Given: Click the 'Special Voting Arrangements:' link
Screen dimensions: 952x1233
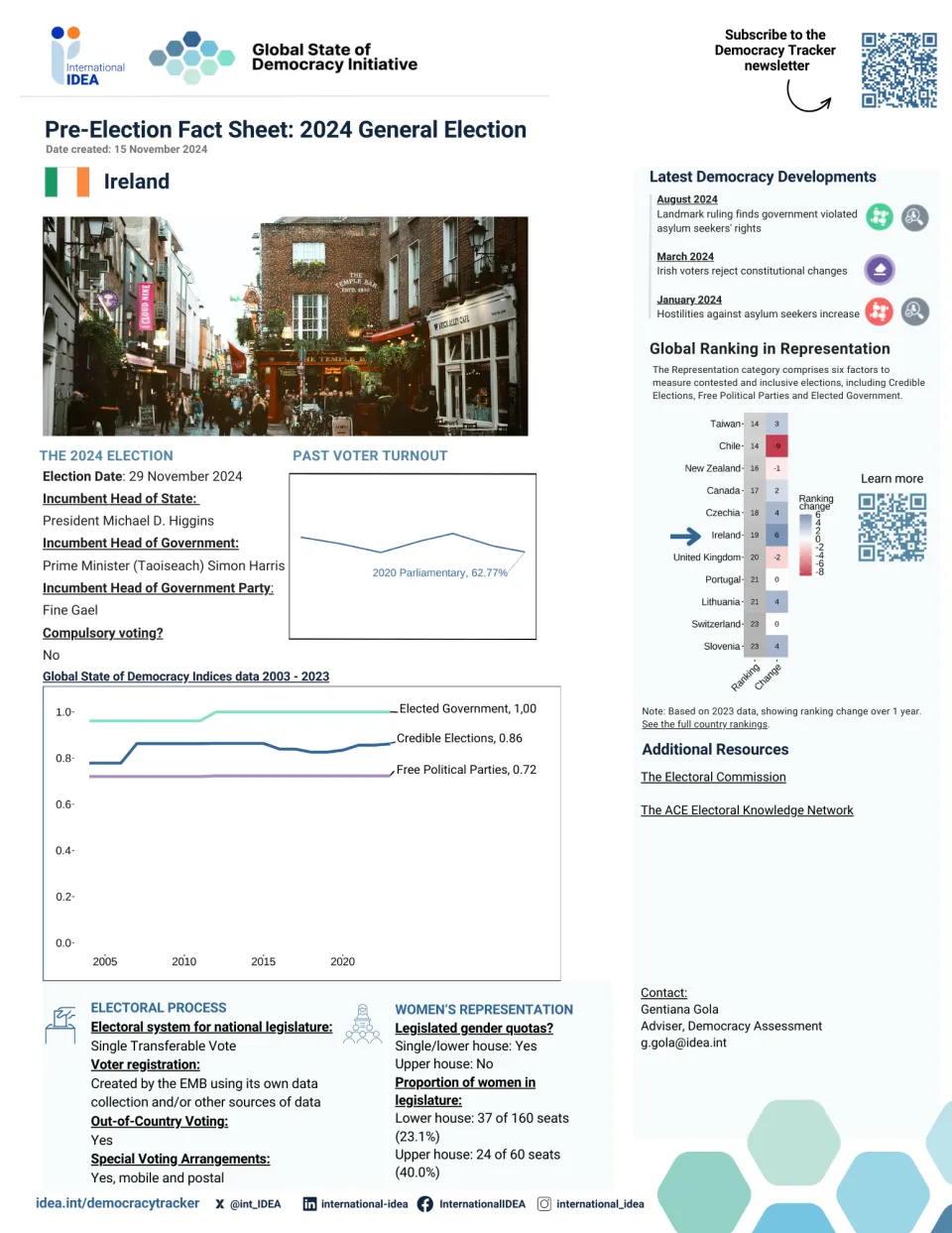Looking at the screenshot, I should pyautogui.click(x=180, y=1160).
